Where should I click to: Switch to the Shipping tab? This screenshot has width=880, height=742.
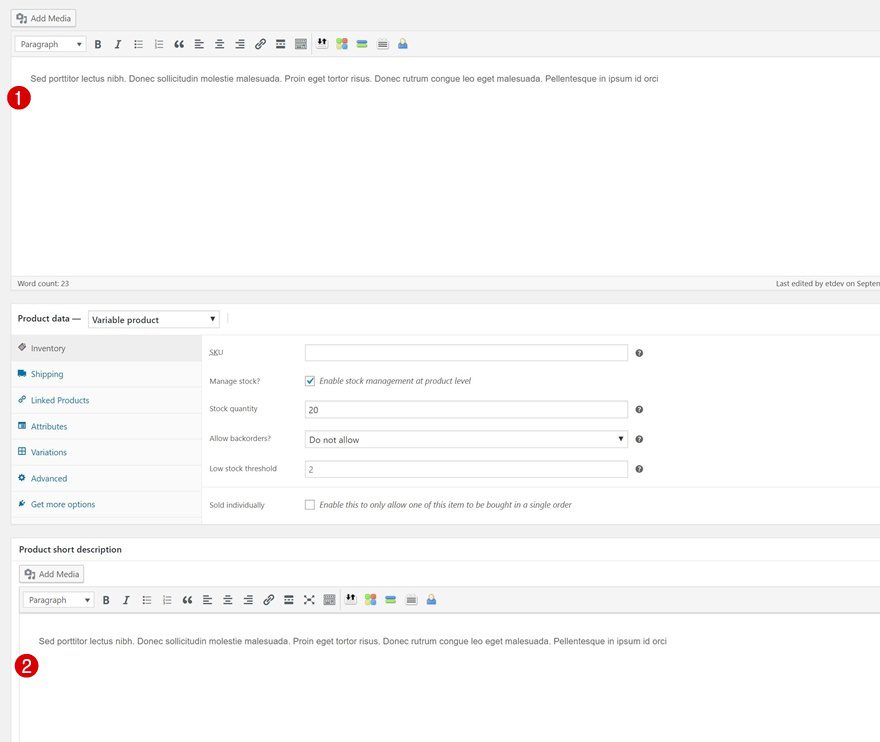(x=47, y=374)
